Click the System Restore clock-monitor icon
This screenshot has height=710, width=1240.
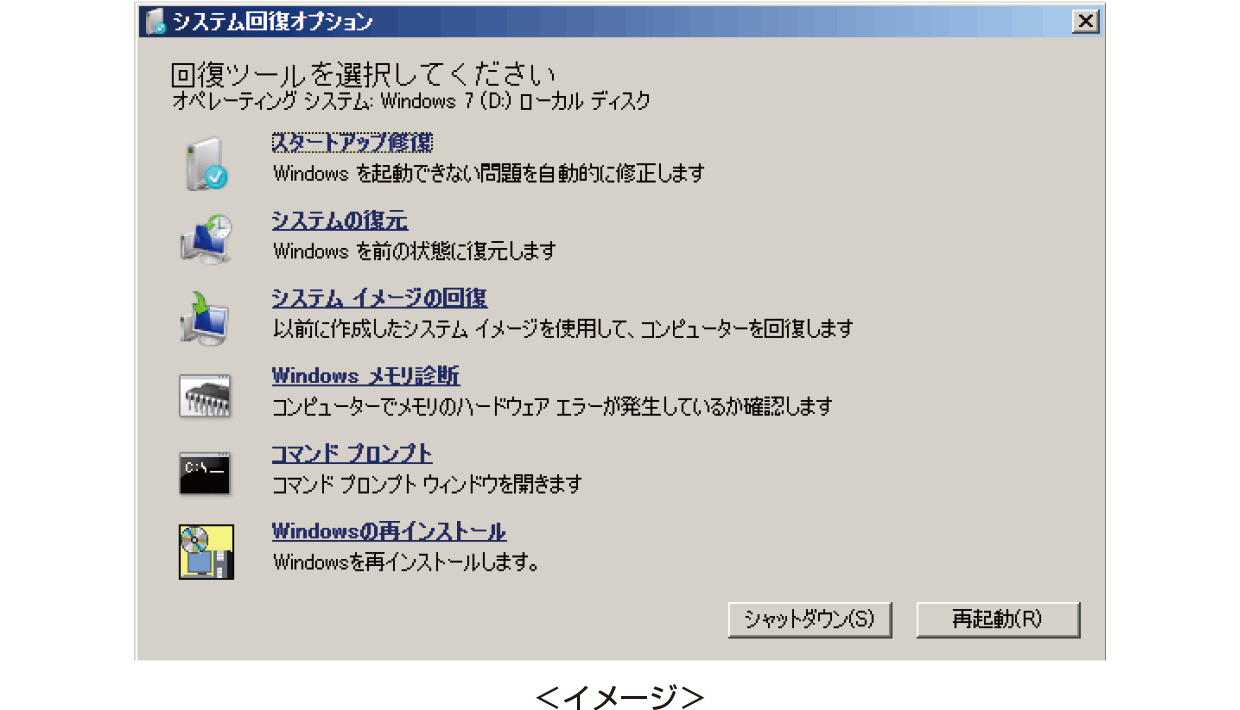206,239
